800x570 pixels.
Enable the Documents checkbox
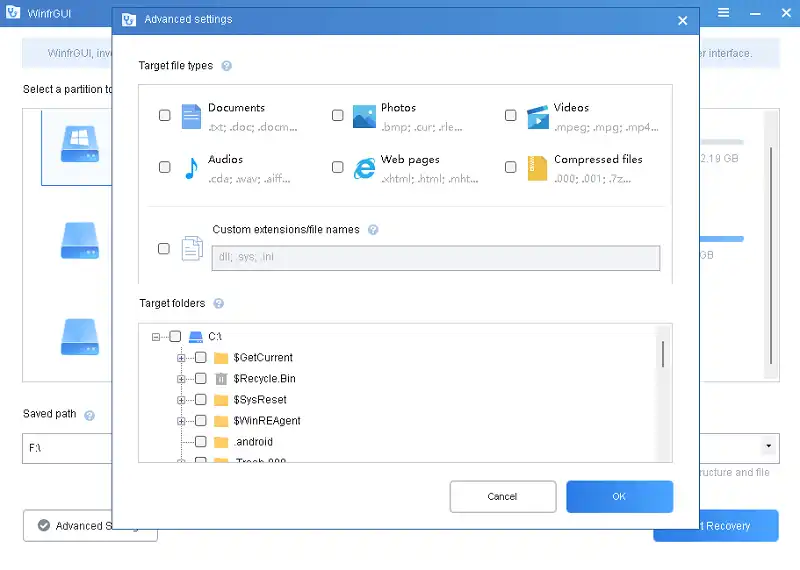pos(165,116)
